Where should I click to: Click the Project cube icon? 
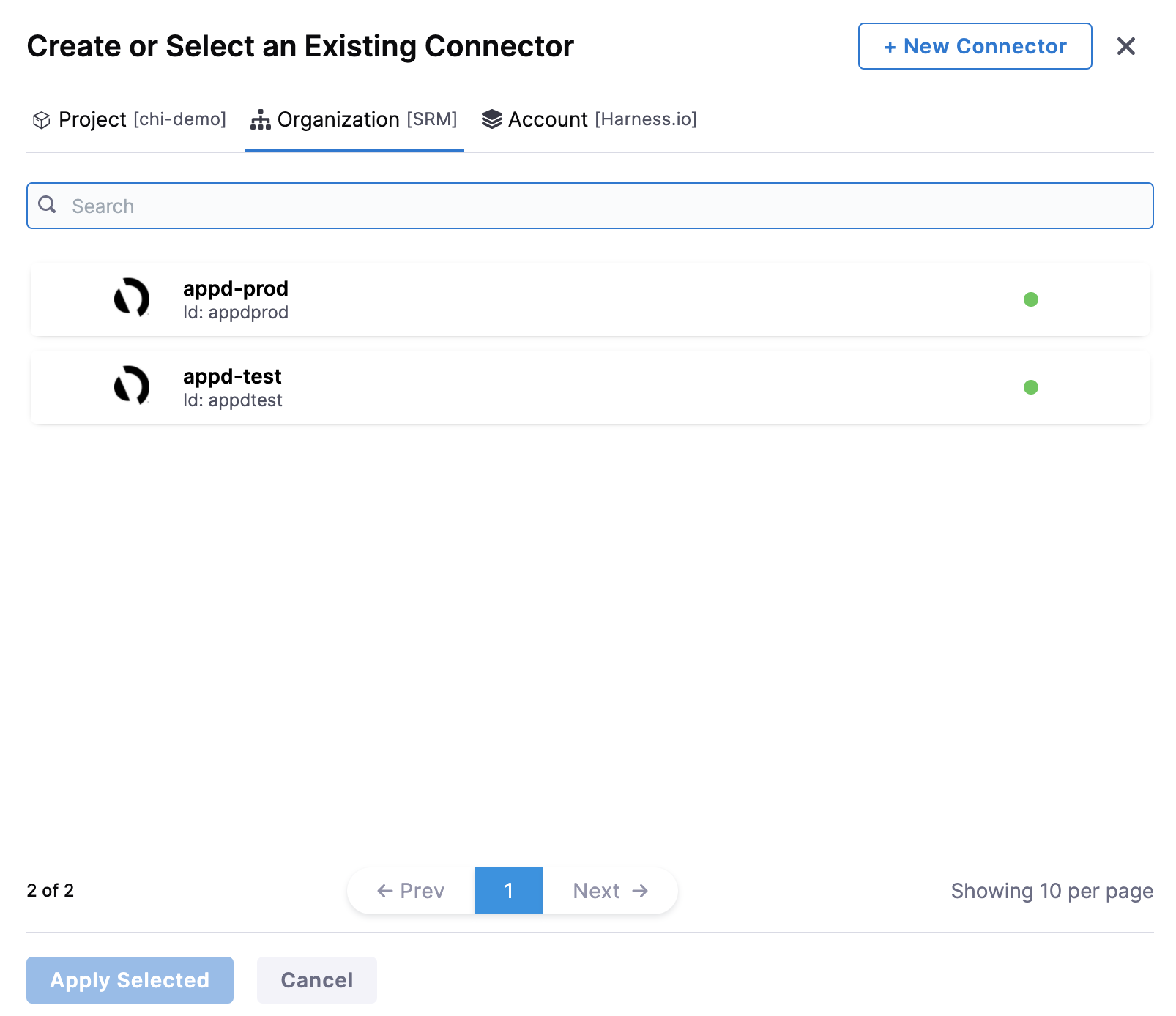click(42, 120)
